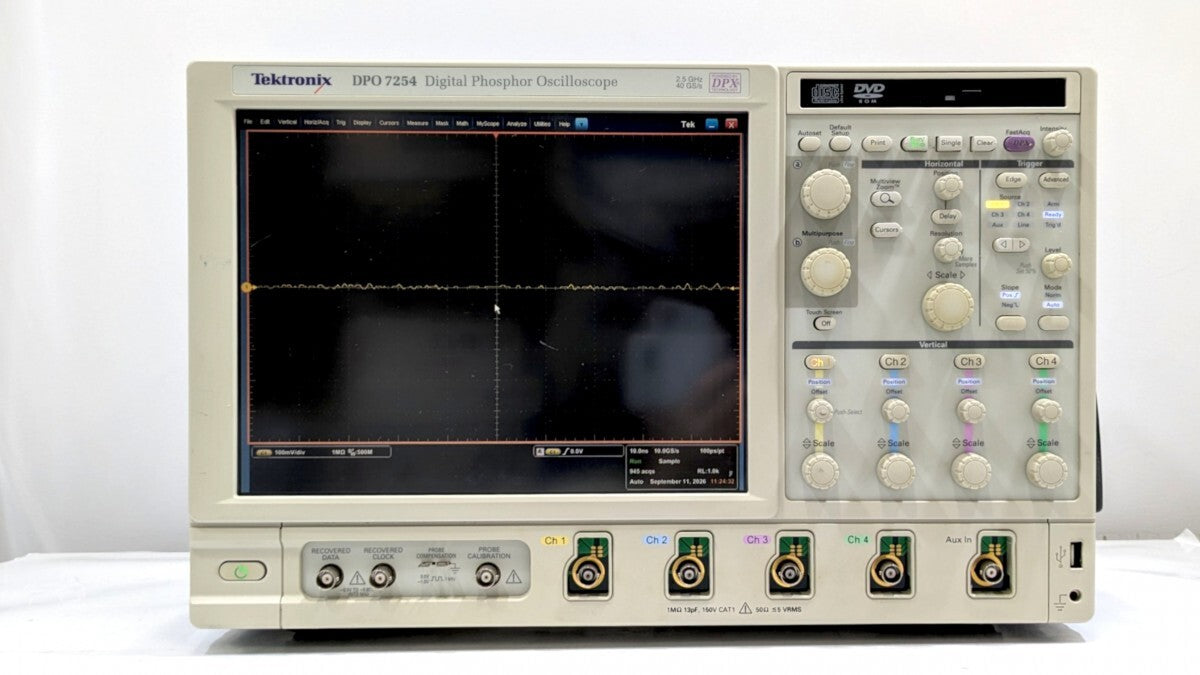Open the File menu on screen
The image size is (1200, 675).
248,122
